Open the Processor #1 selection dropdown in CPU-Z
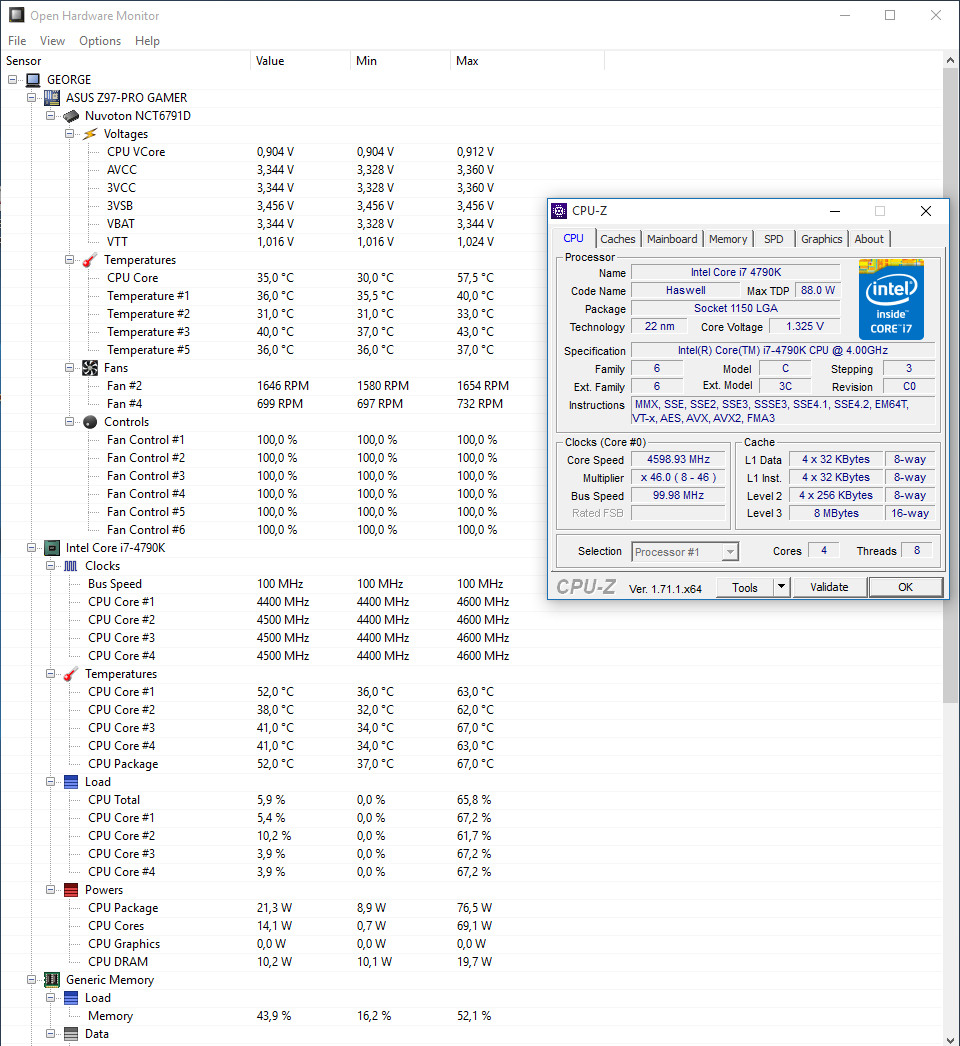960x1046 pixels. pyautogui.click(x=731, y=552)
